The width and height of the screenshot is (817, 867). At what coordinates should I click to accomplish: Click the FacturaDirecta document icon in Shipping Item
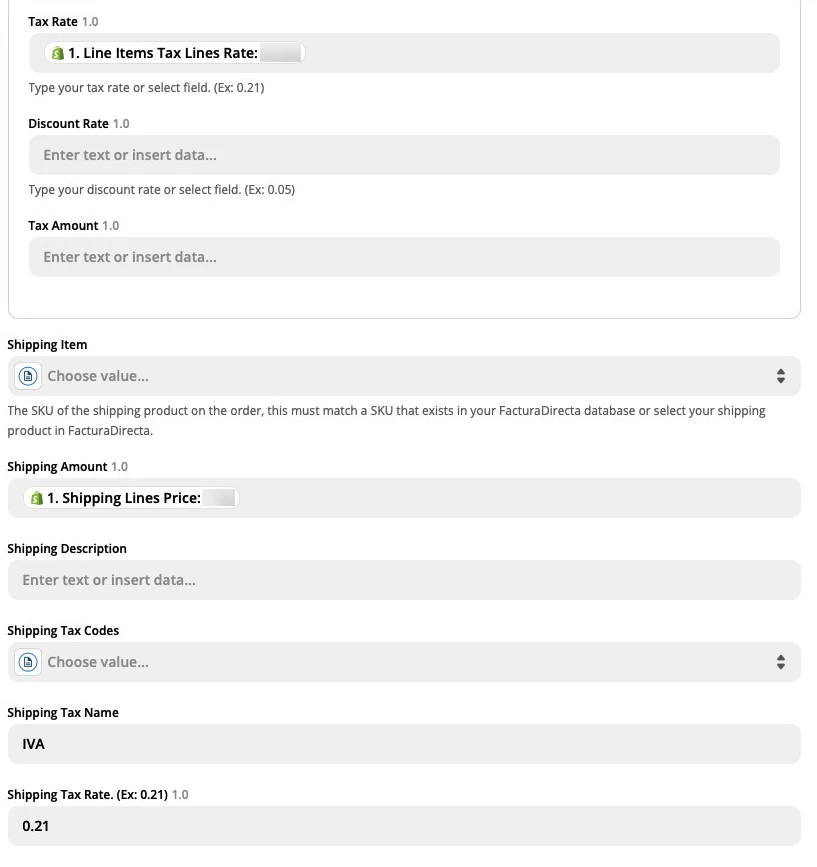27,375
